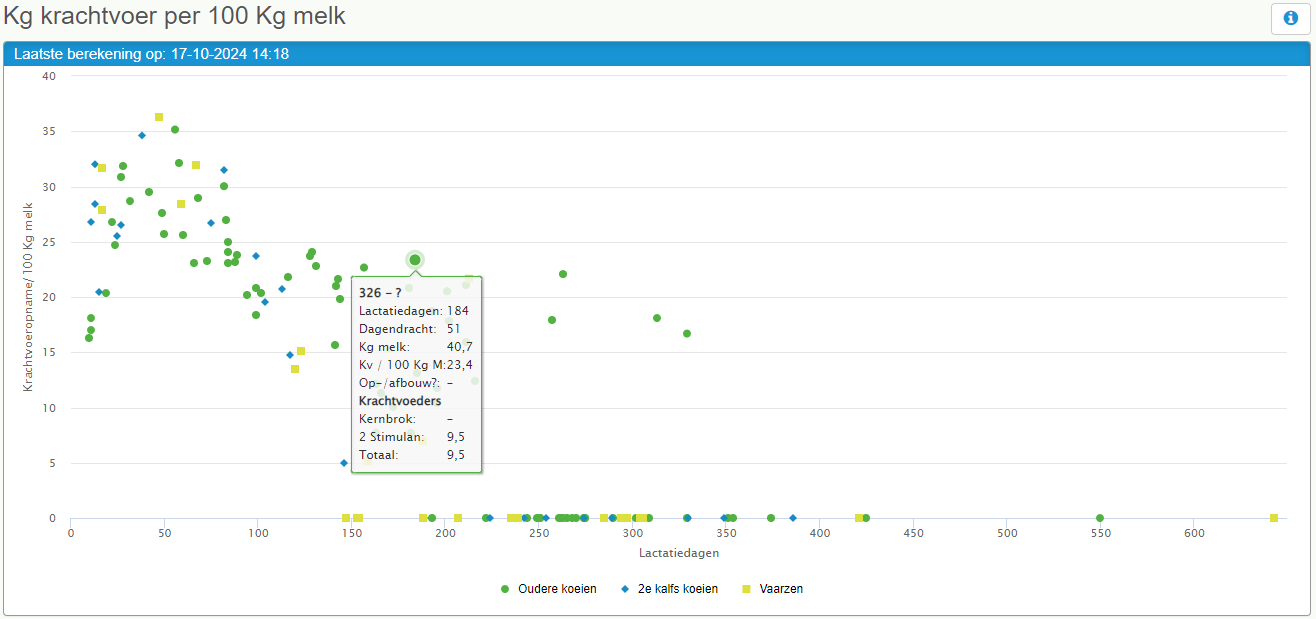Toggle the 'Oudere koeien' legend series
1316x619 pixels.
pos(548,589)
